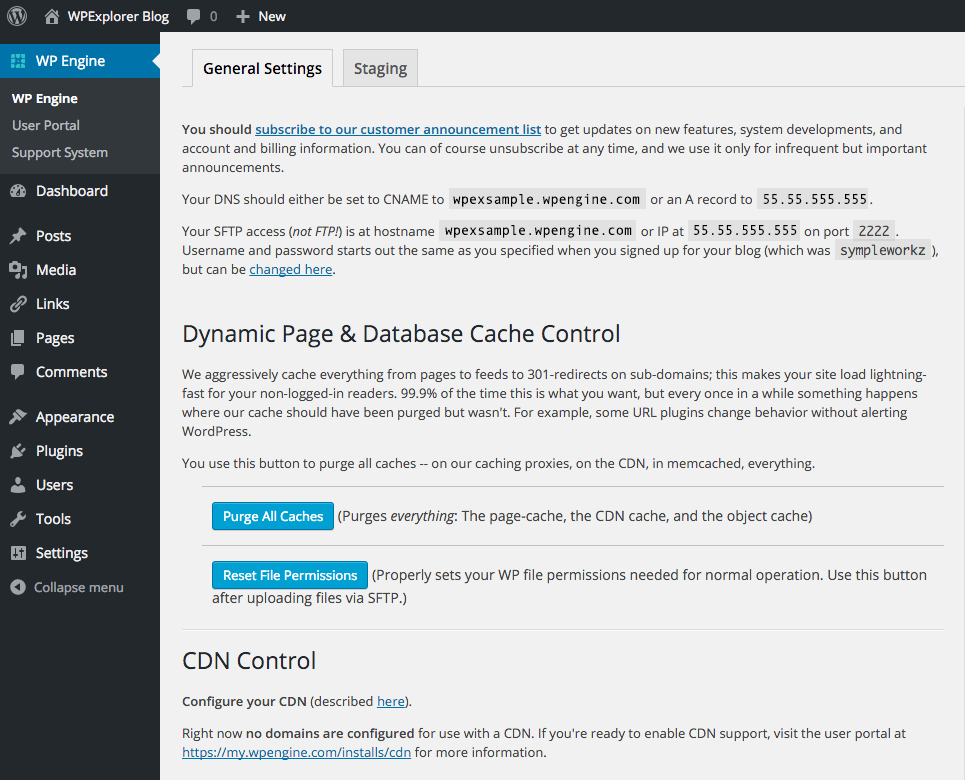The image size is (965, 780).
Task: Collapse the admin sidebar menu
Action: [79, 587]
